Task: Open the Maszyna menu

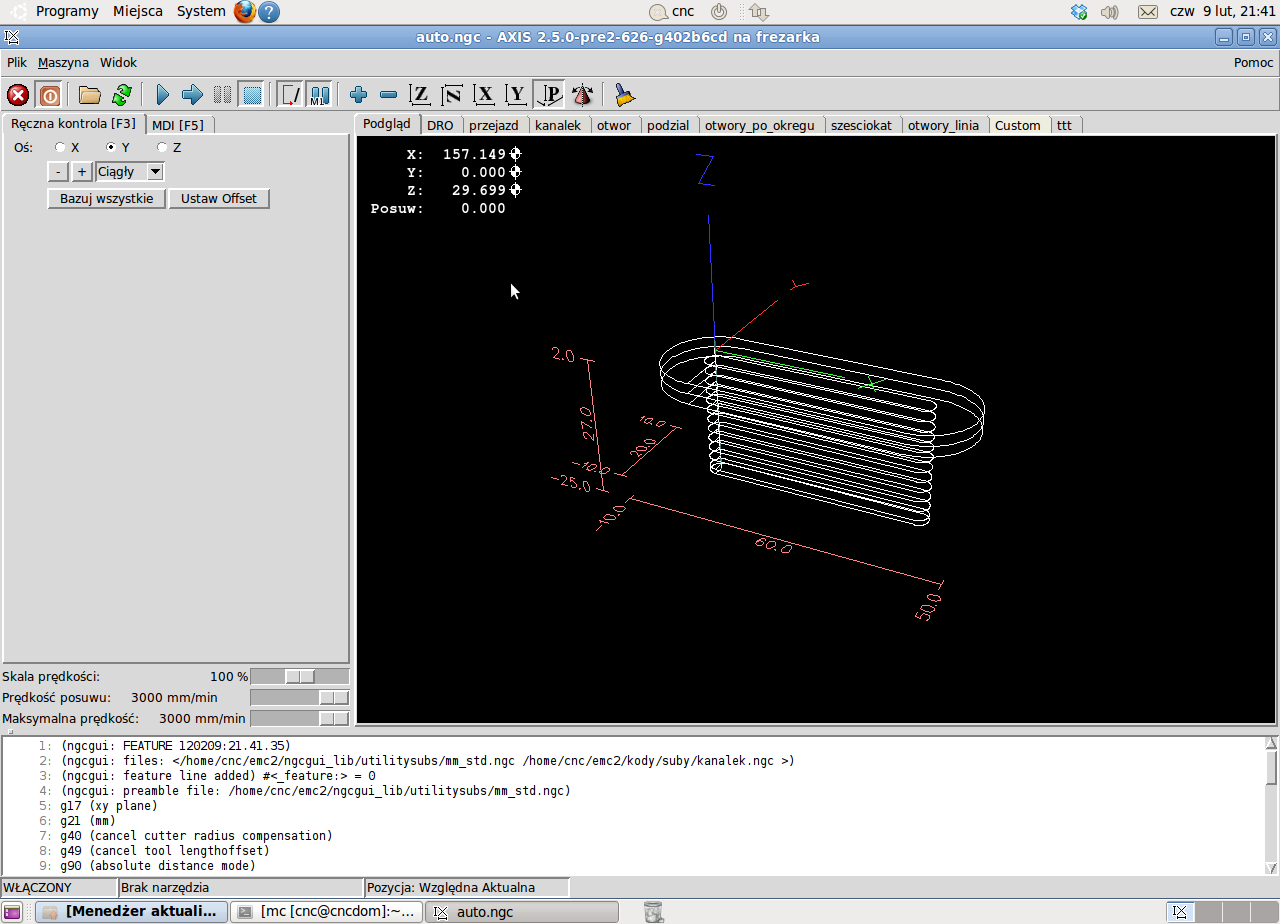Action: tap(63, 62)
